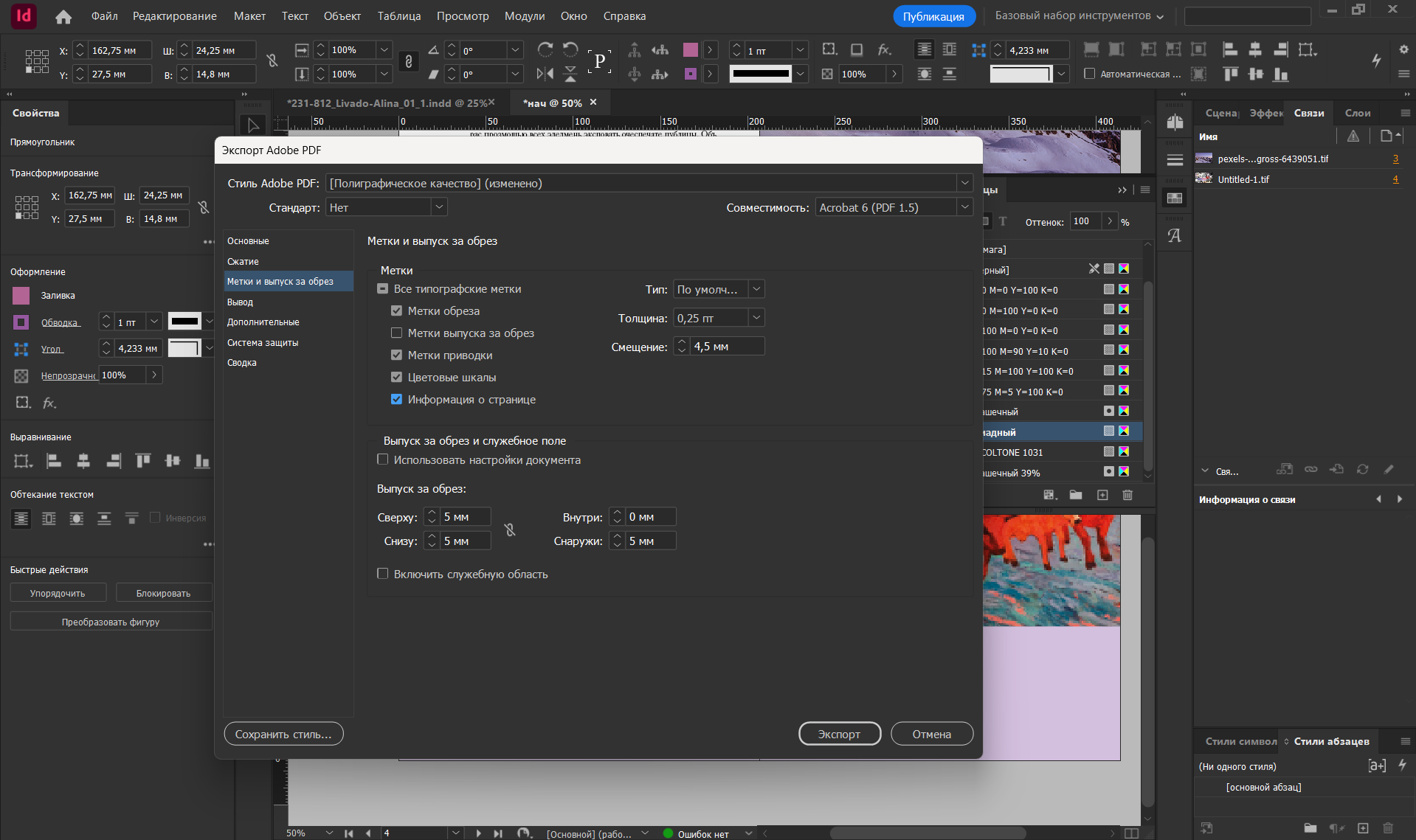The height and width of the screenshot is (840, 1416).
Task: Enable include slug area checkbox
Action: click(382, 574)
